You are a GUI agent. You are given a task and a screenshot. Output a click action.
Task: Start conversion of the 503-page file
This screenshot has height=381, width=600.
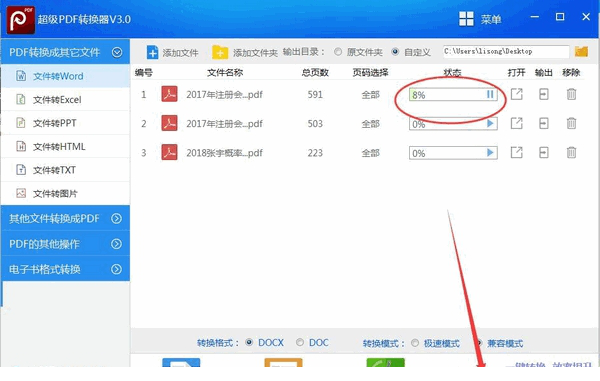[x=490, y=124]
